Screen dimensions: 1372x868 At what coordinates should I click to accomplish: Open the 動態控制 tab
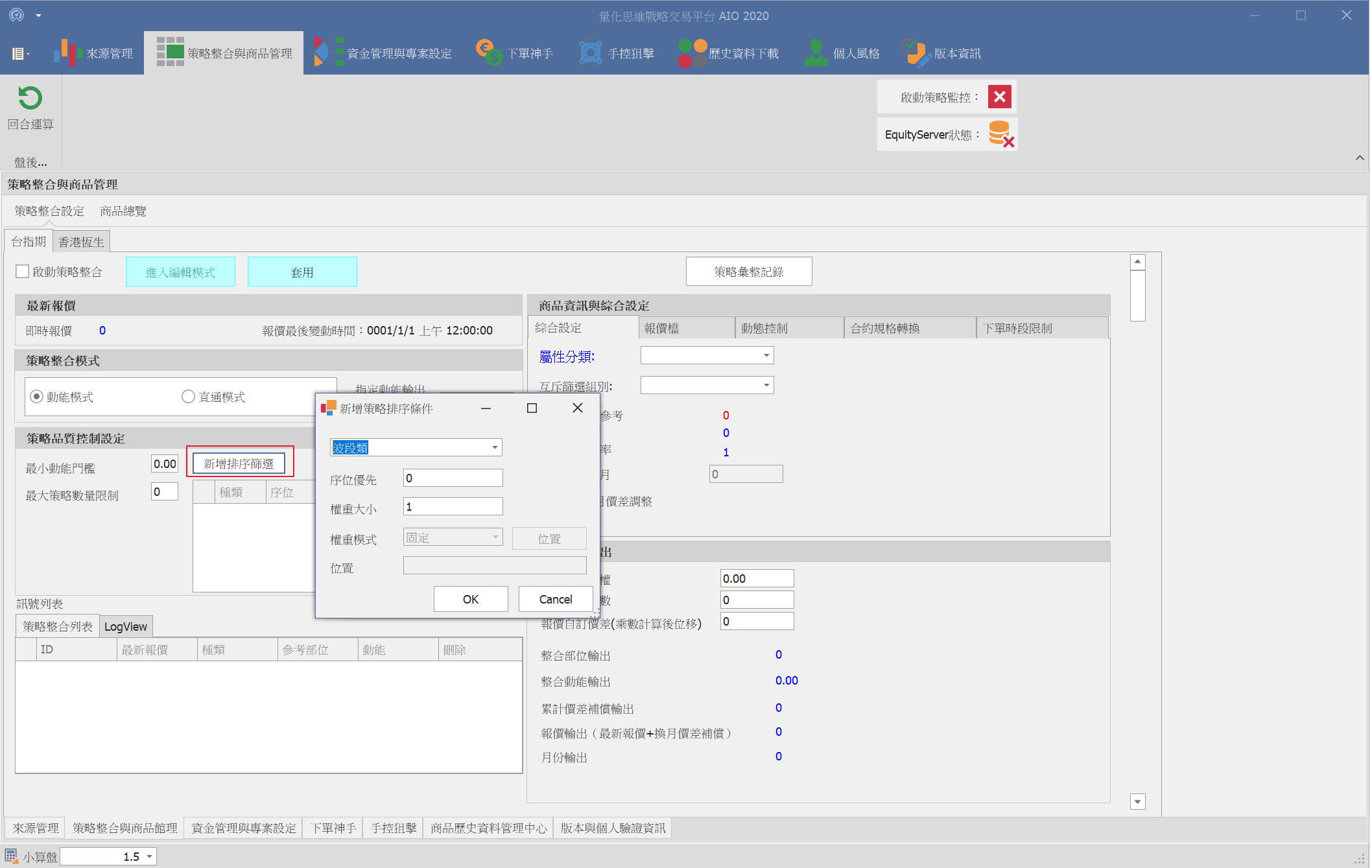click(x=790, y=328)
